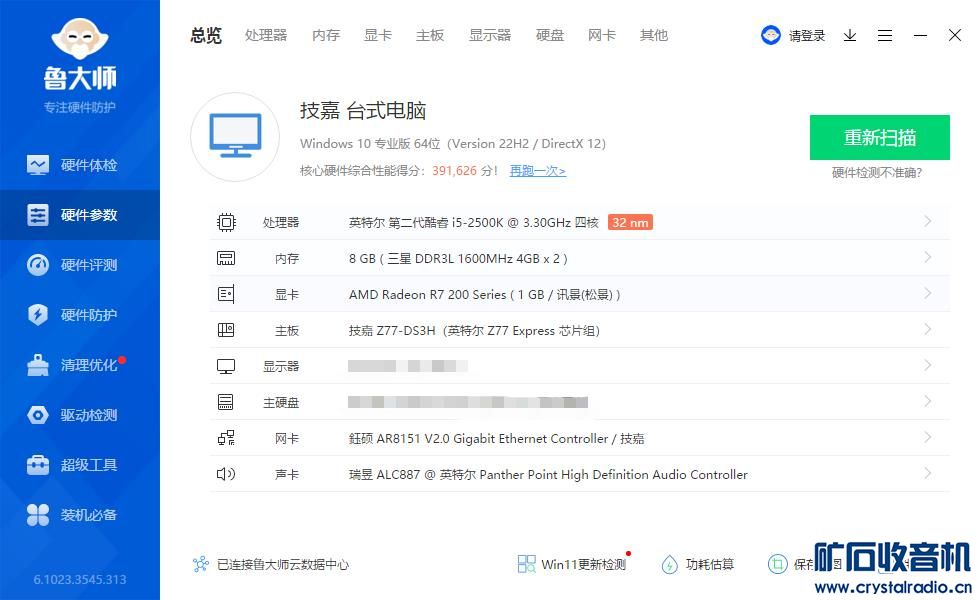This screenshot has width=980, height=600.
Task: Expand the 显示器 row chevron
Action: click(x=928, y=365)
